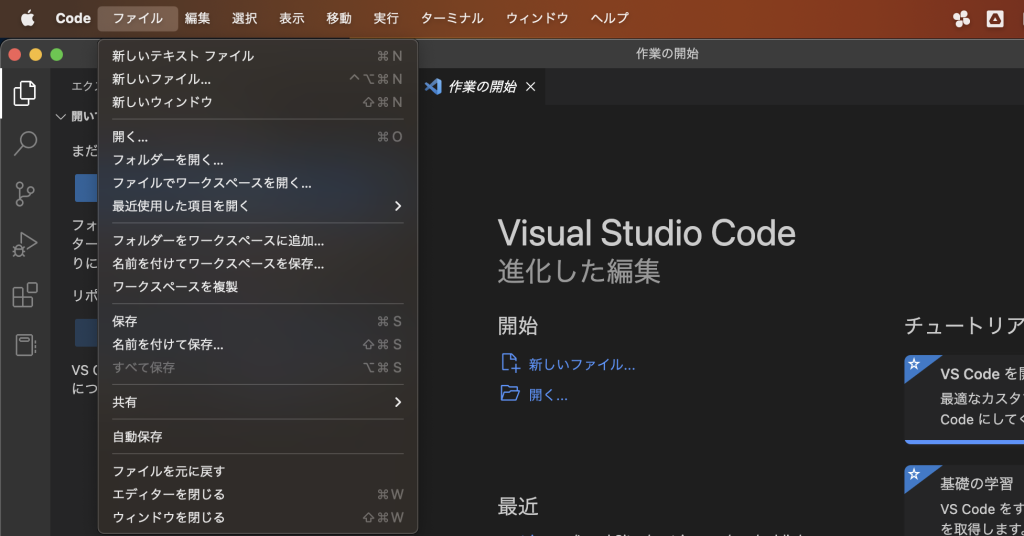Choose 新しいテキスト ファイル from menu
1024x536 pixels.
pyautogui.click(x=257, y=56)
